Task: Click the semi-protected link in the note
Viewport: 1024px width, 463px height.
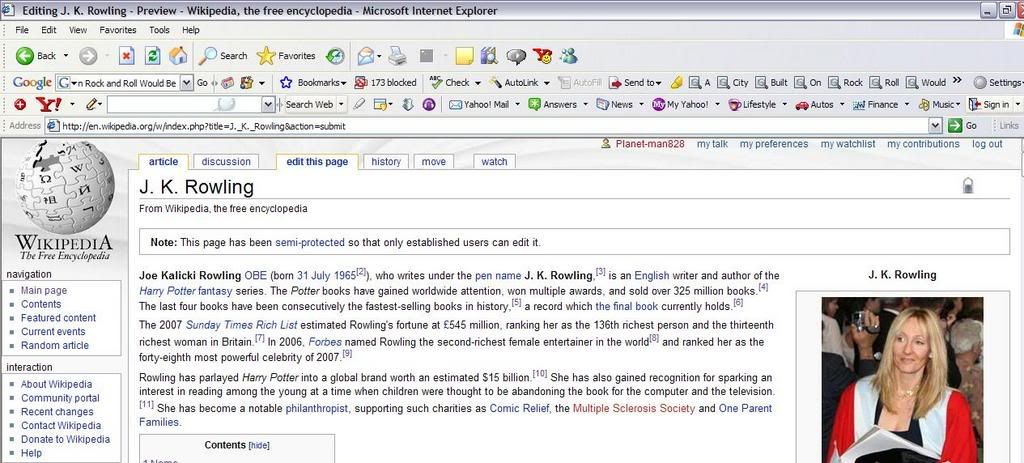Action: (x=310, y=242)
